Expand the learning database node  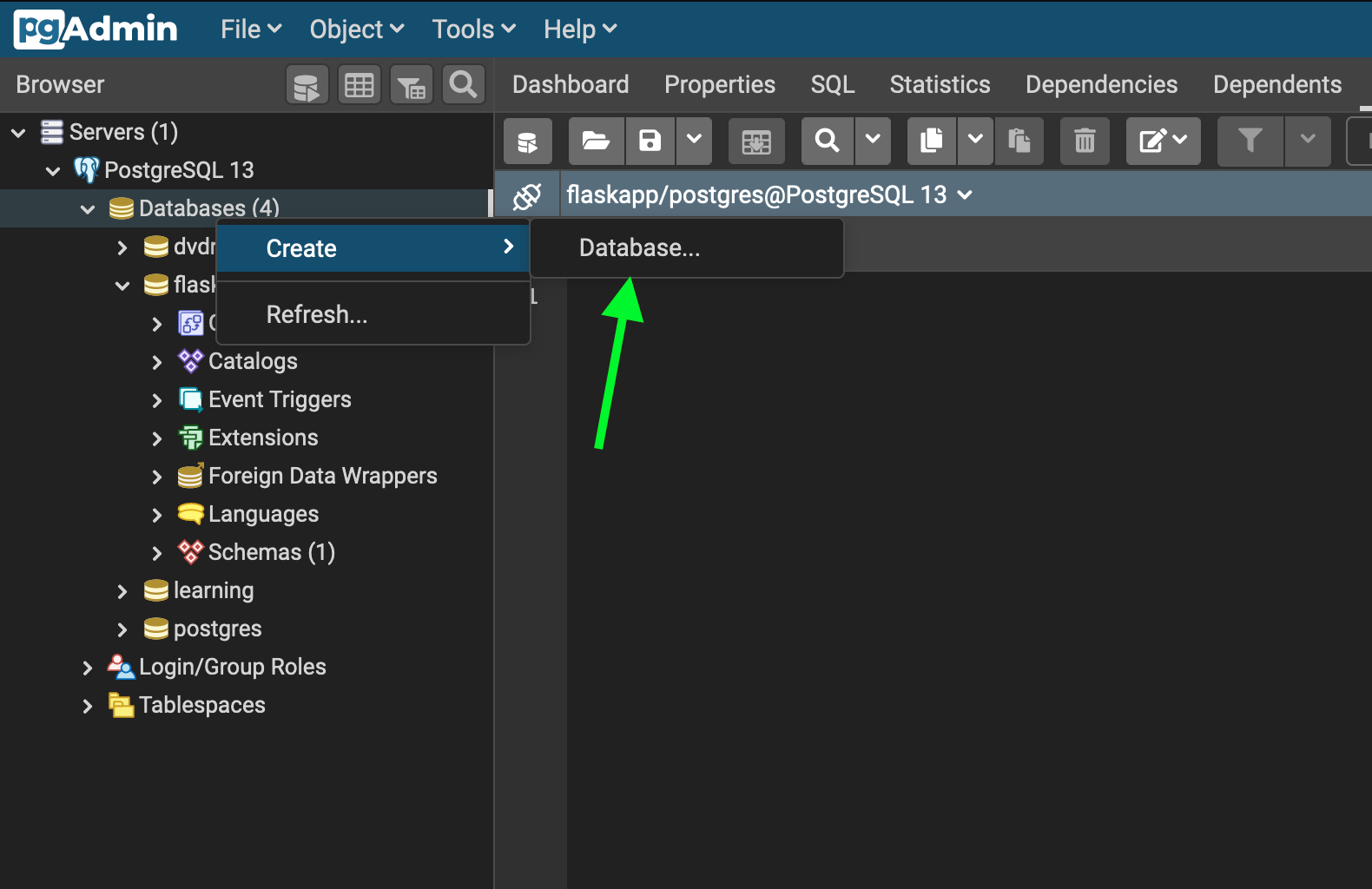click(x=122, y=591)
